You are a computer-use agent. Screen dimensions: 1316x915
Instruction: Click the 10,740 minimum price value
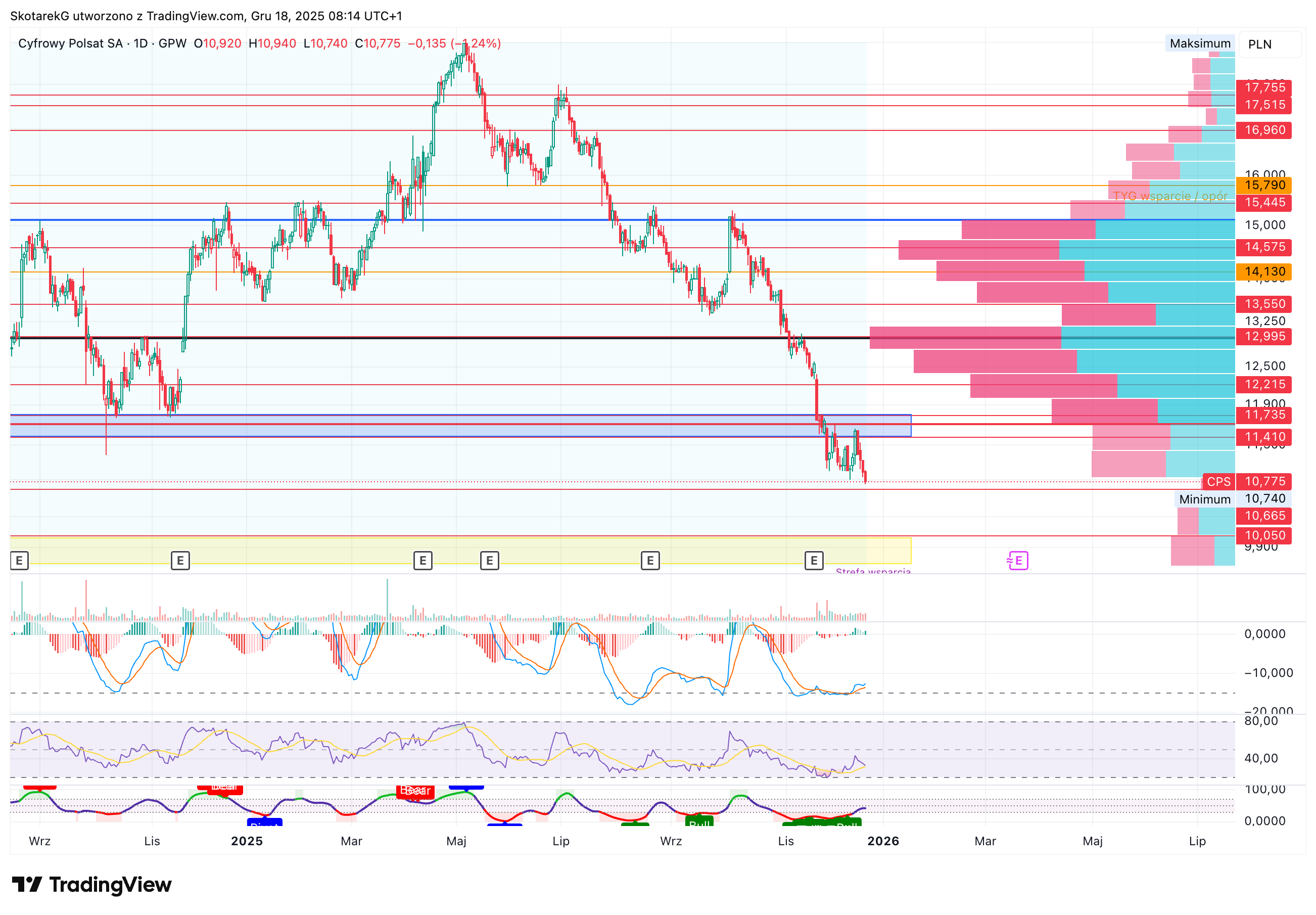[1264, 499]
